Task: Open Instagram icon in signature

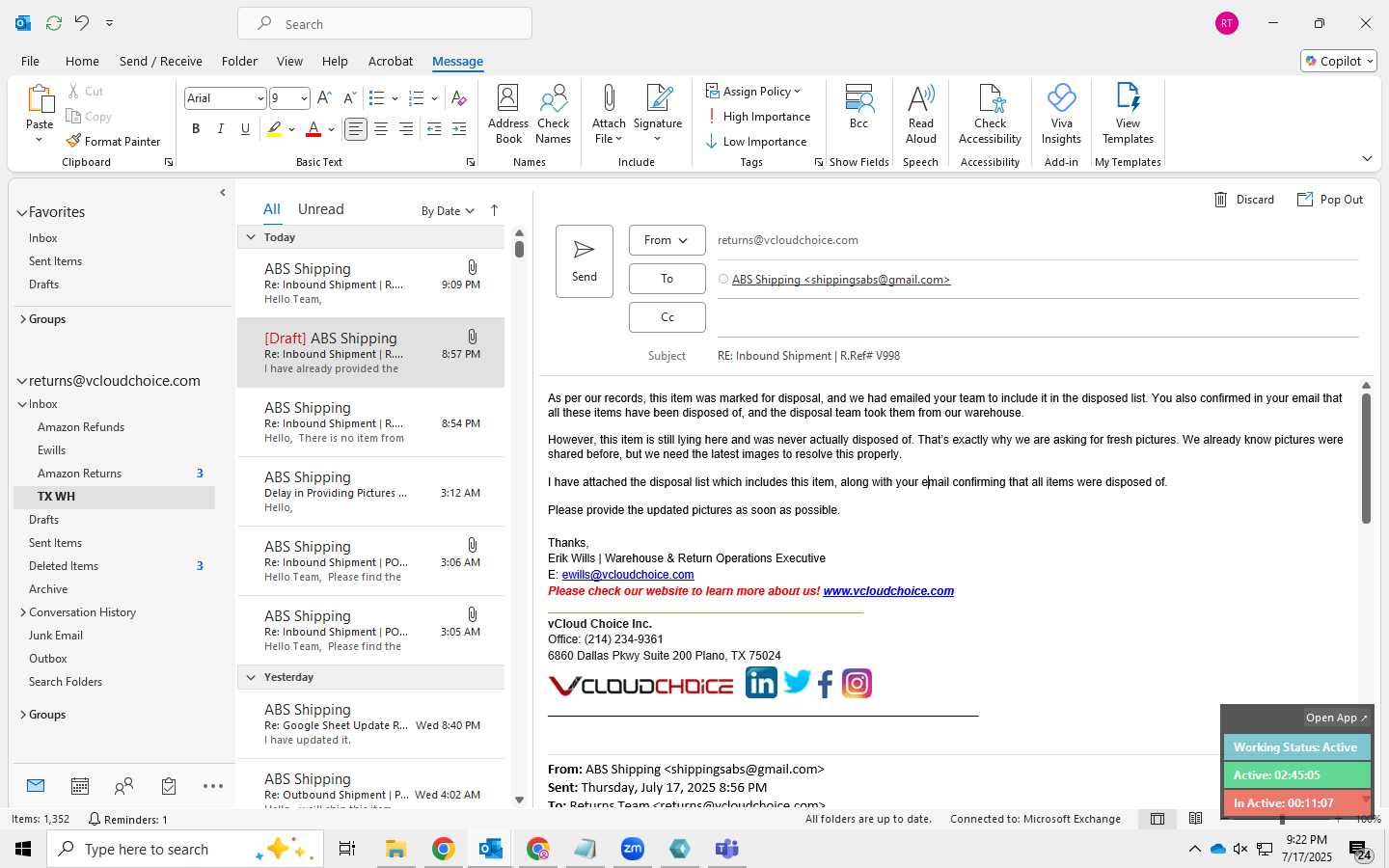Action: (x=857, y=683)
